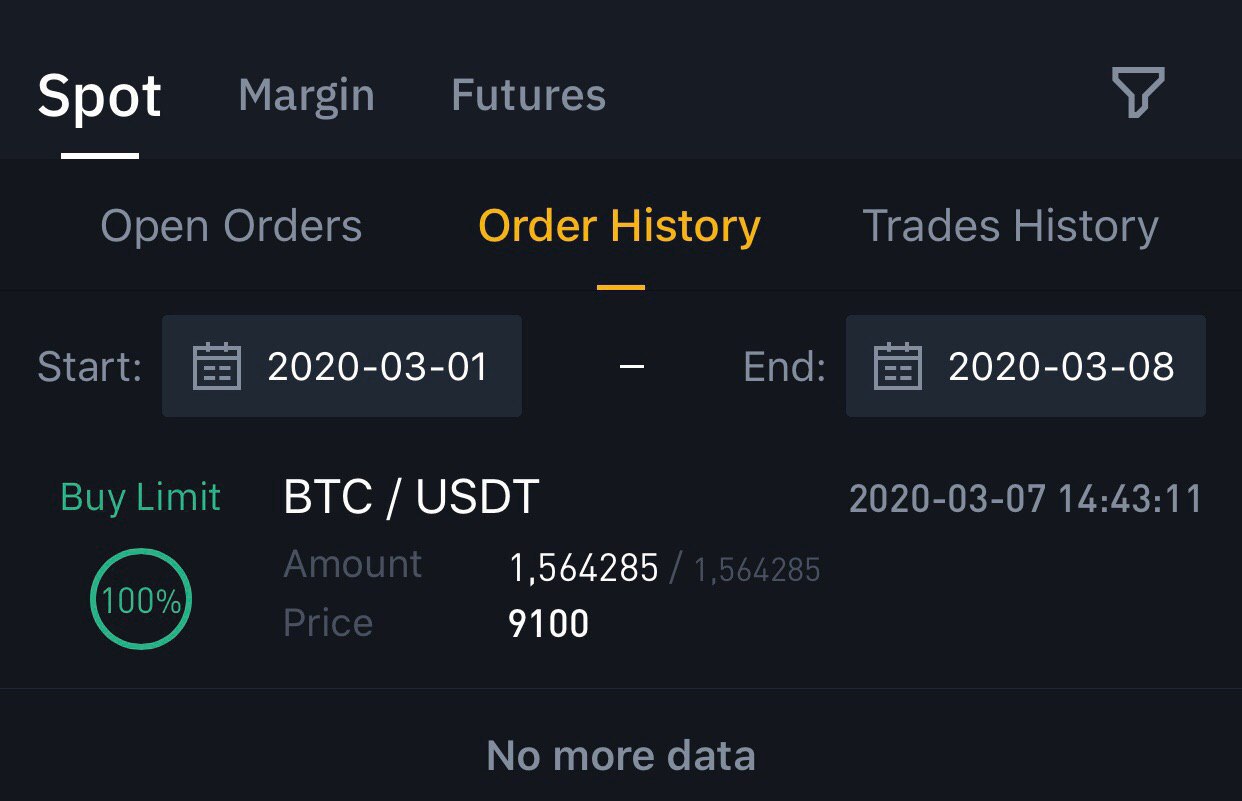Click the order timestamp 2020-03-07 14:43:11
1242x801 pixels.
click(1025, 498)
